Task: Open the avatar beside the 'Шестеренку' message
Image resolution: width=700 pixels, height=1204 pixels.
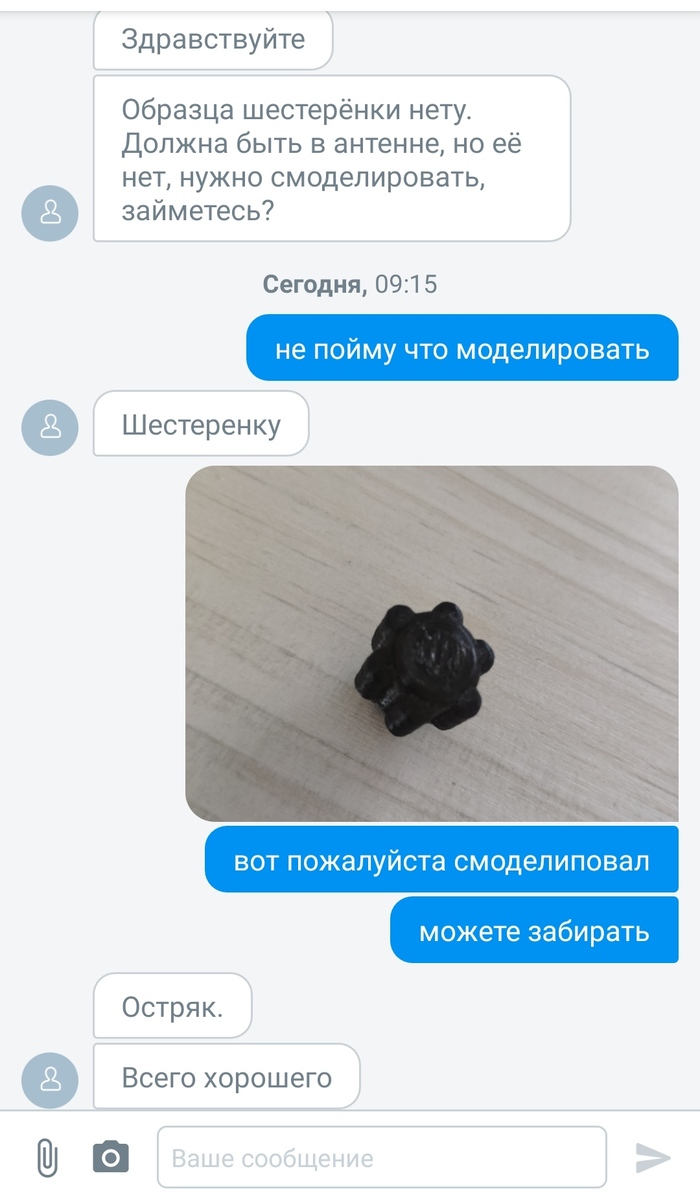Action: click(x=49, y=427)
